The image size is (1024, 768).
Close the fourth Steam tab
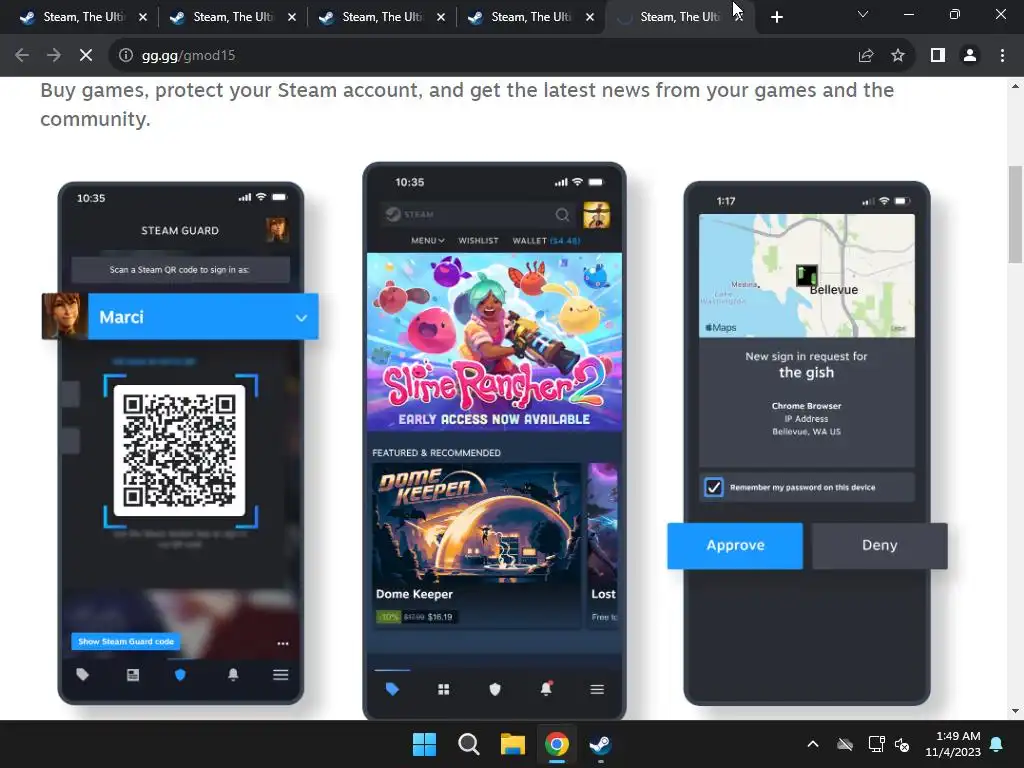(590, 17)
